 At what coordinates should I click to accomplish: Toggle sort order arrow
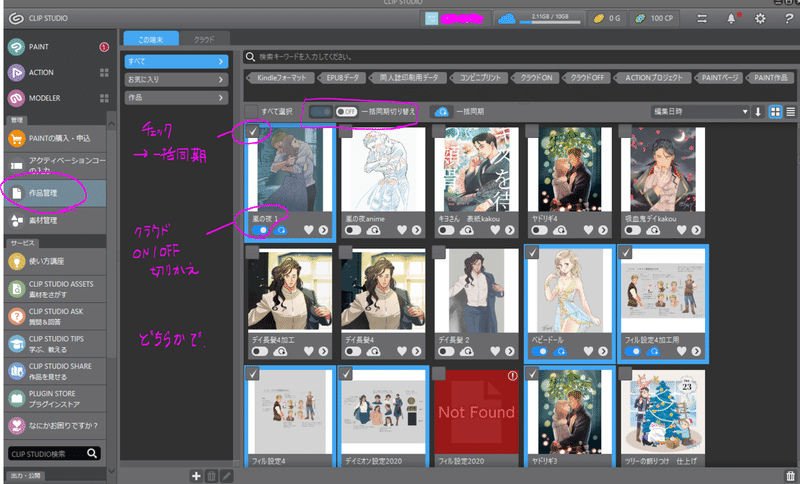click(758, 112)
